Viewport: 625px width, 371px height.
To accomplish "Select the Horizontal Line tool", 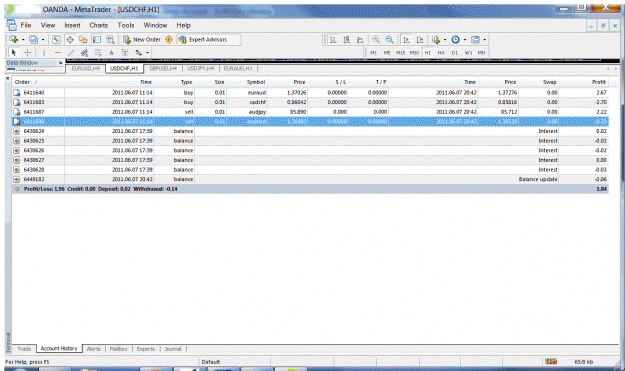I will coord(58,53).
